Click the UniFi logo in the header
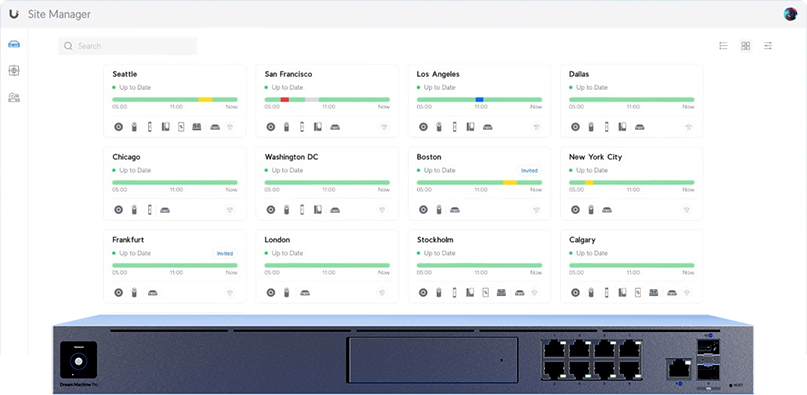Screen dimensions: 807x395 pos(14,14)
